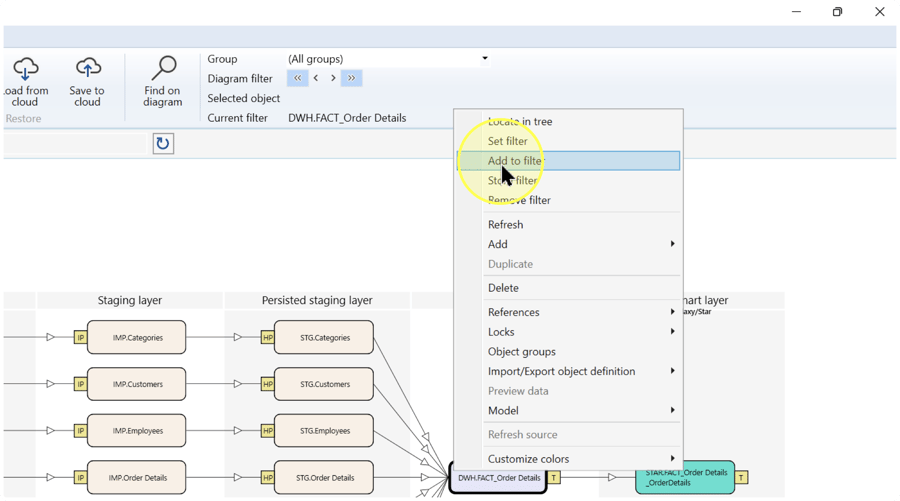This screenshot has height=501, width=900.
Task: Click the T badge beside STAR.FACT_Order Details
Action: [741, 477]
